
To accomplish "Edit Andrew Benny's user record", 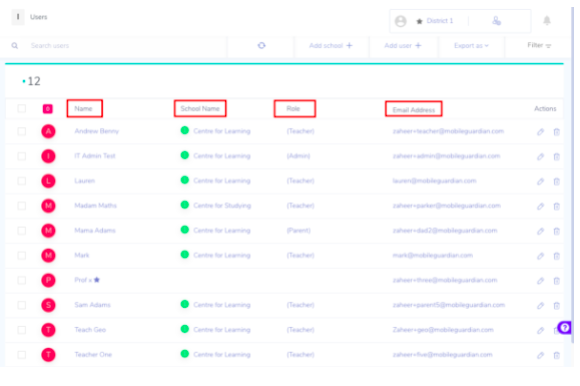I will pos(540,132).
